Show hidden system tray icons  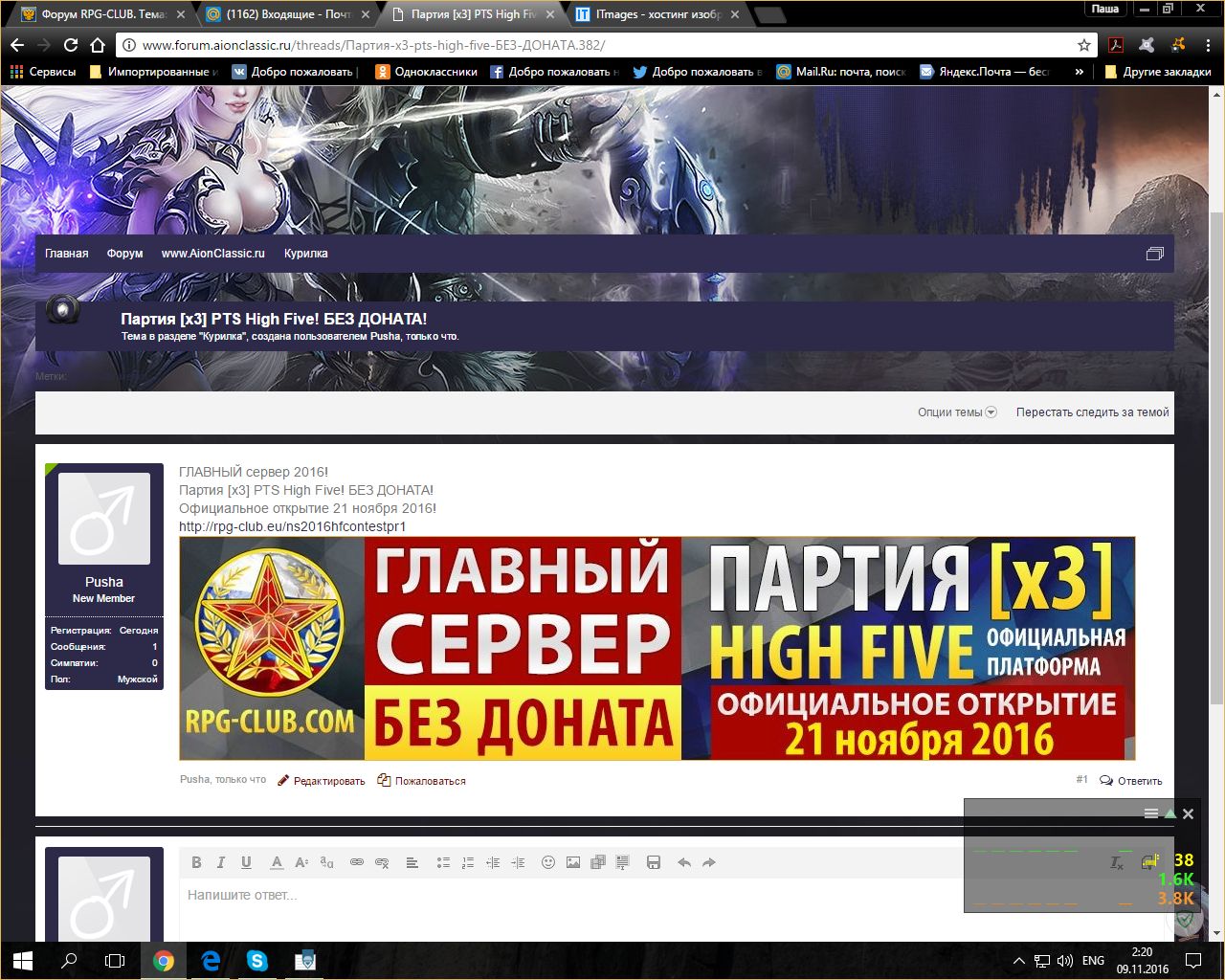click(x=1018, y=960)
